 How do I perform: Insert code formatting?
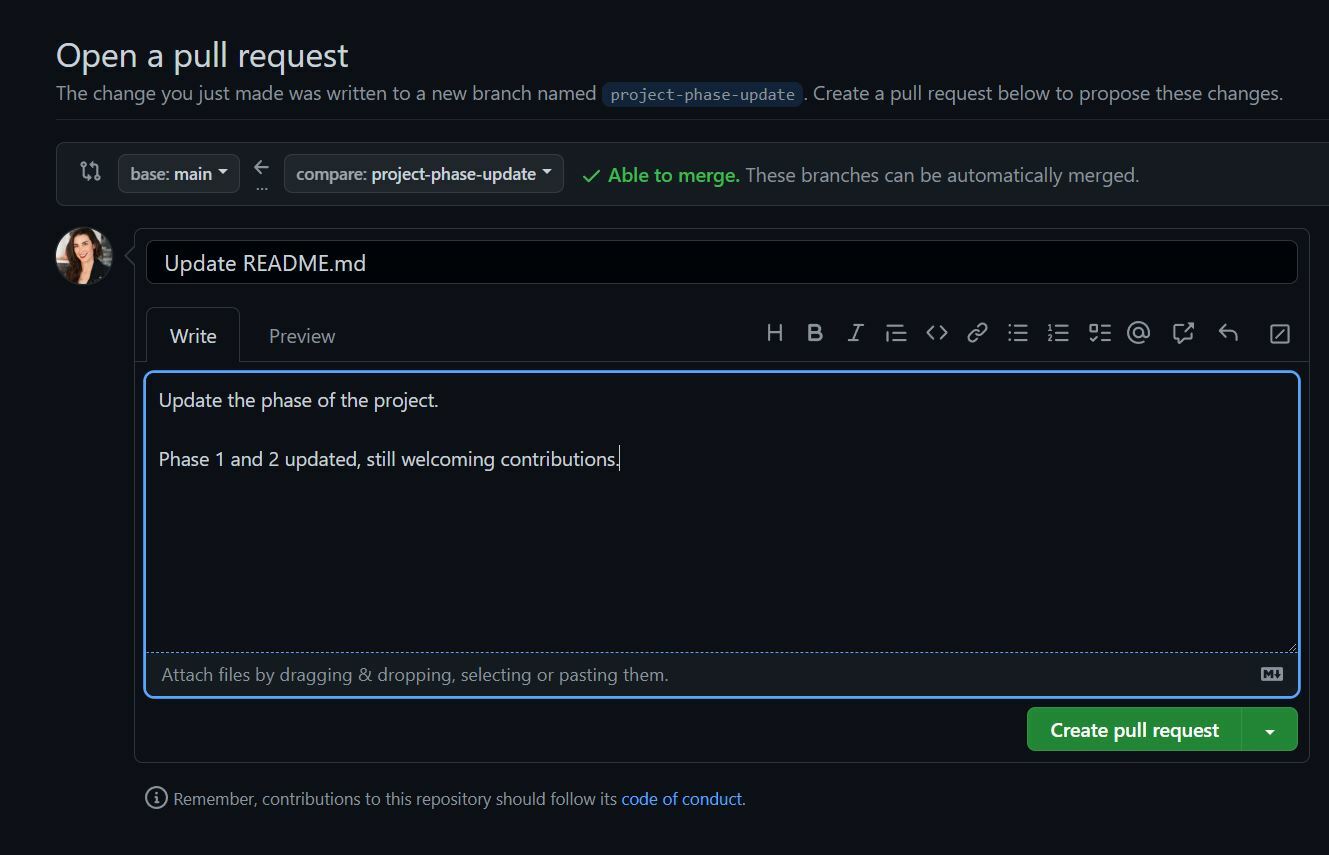[x=937, y=333]
